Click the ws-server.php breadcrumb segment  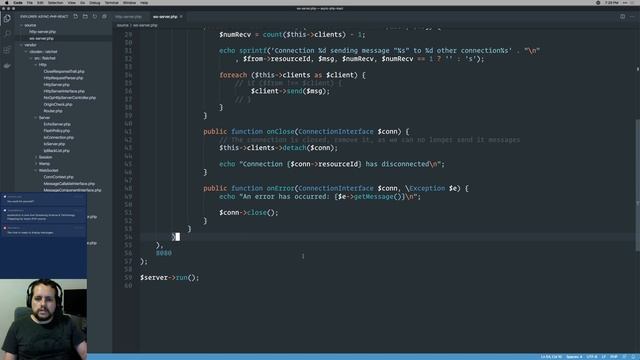(x=145, y=25)
